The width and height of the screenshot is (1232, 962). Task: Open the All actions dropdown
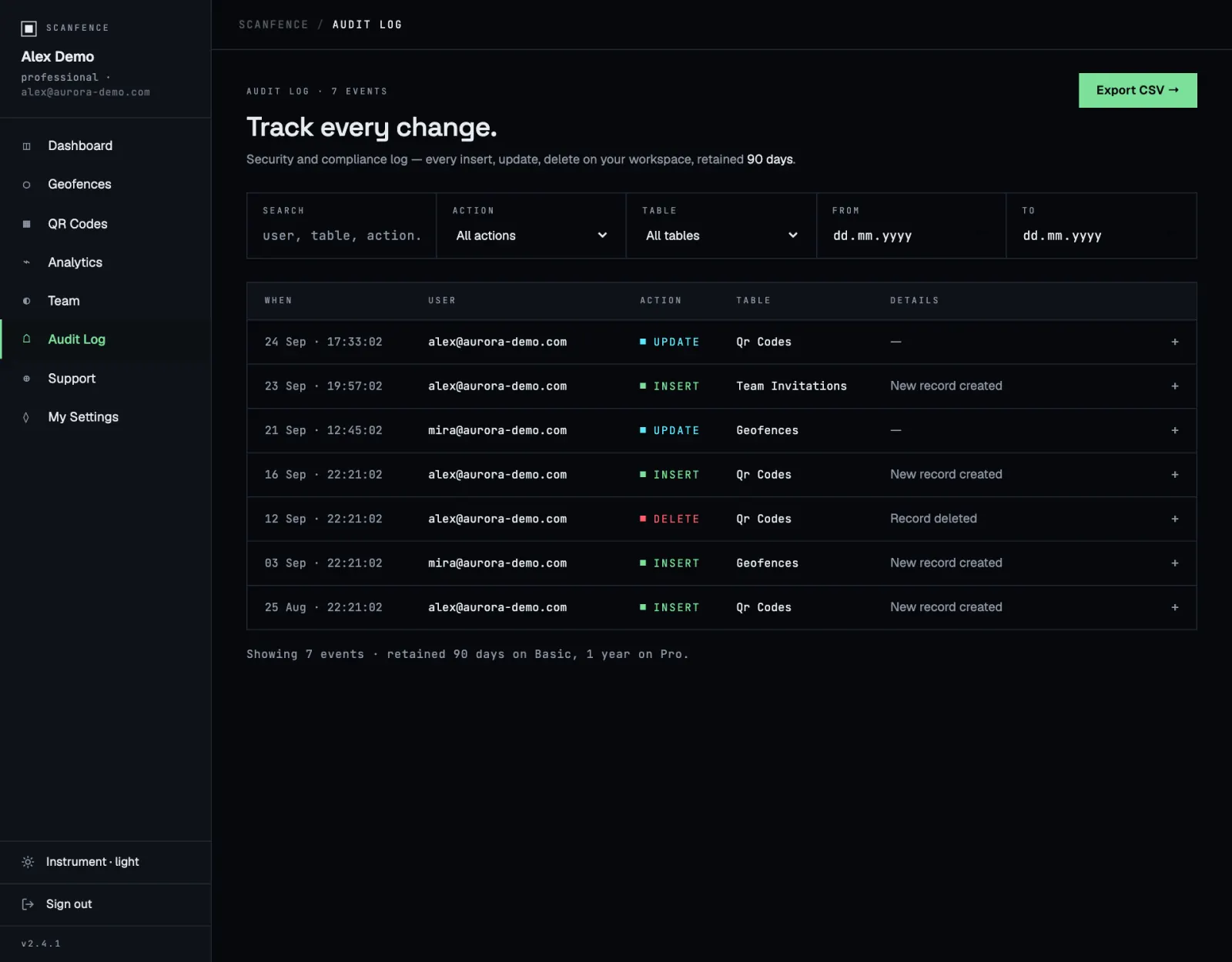(531, 235)
